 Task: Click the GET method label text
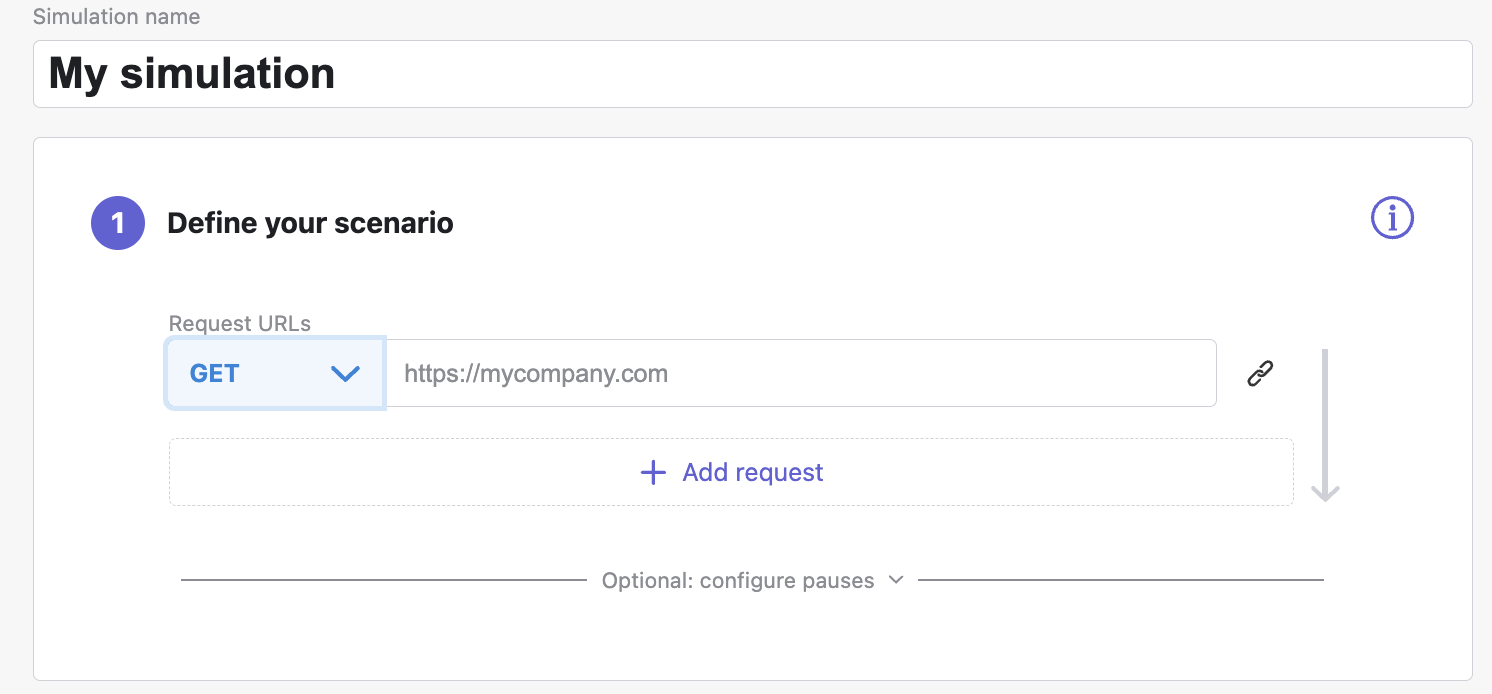pyautogui.click(x=214, y=374)
